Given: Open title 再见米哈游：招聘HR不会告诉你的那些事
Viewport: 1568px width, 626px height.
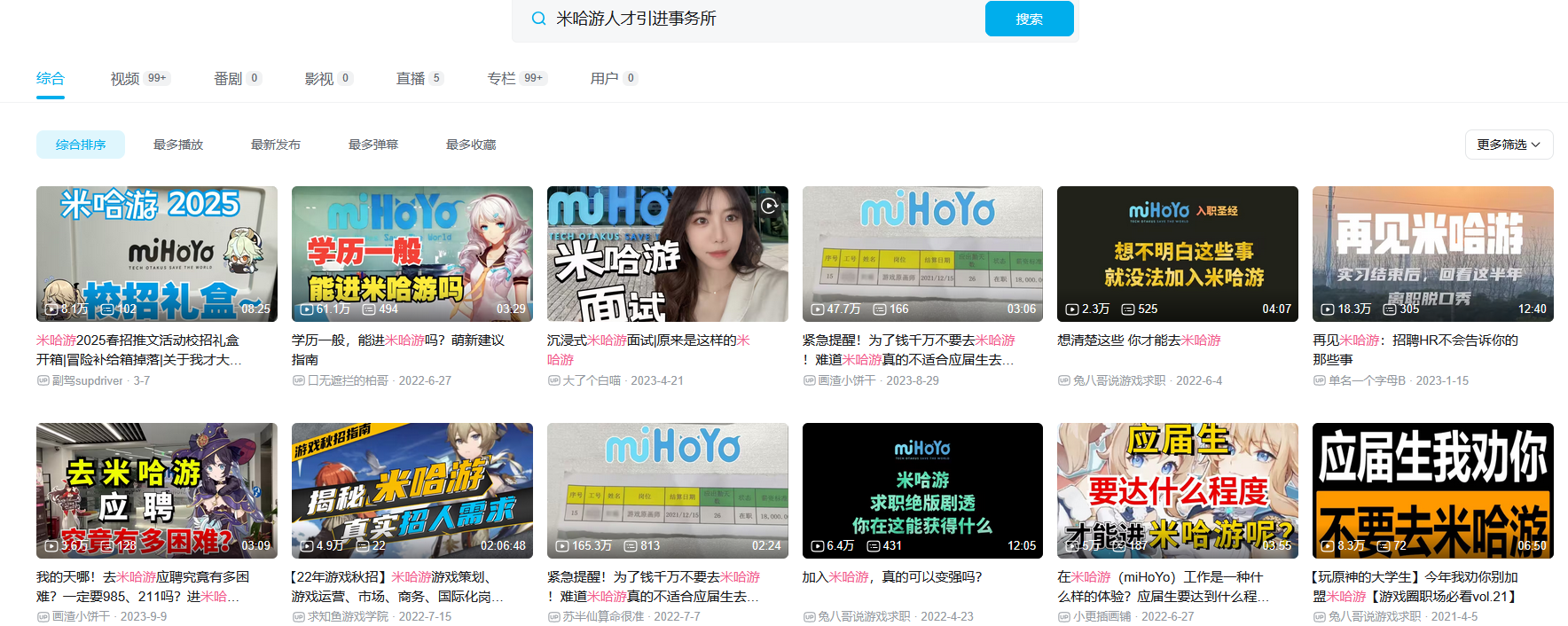Looking at the screenshot, I should click(1415, 349).
